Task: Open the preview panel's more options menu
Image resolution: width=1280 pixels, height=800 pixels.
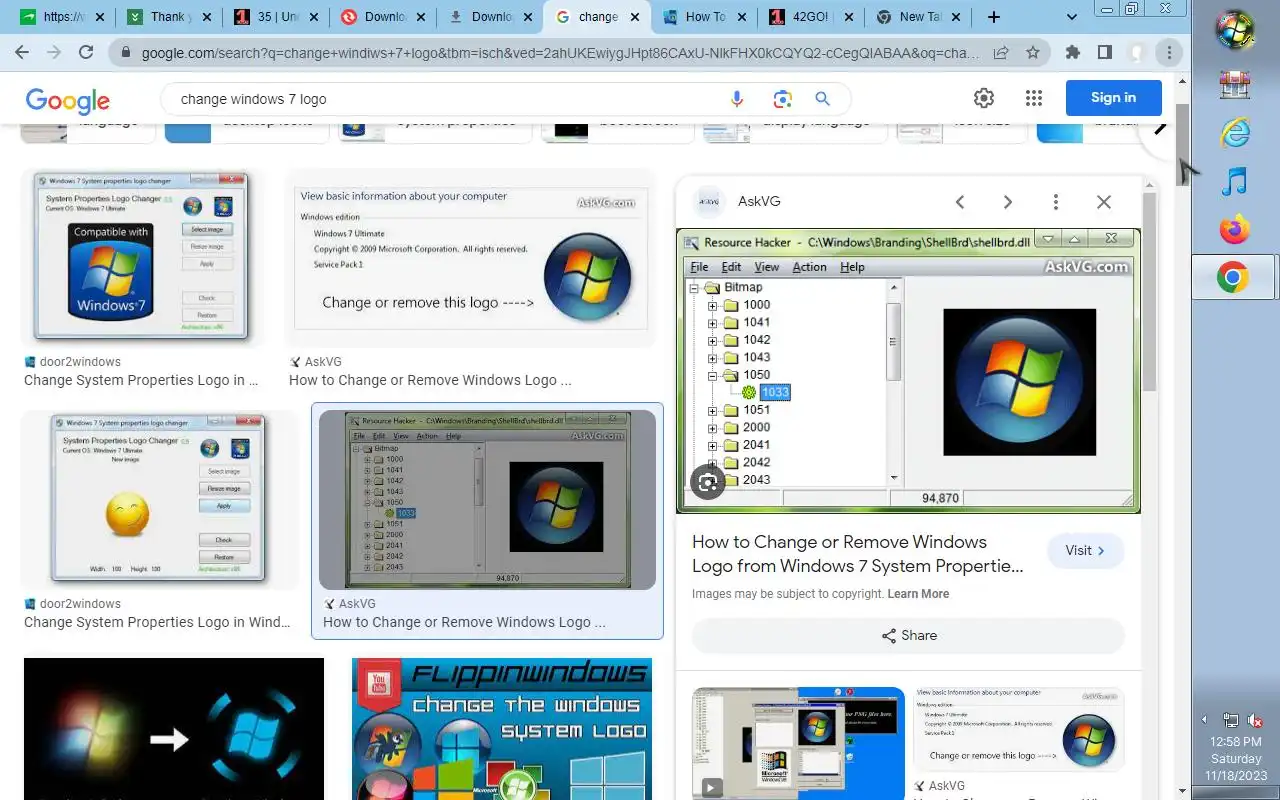Action: (1056, 202)
